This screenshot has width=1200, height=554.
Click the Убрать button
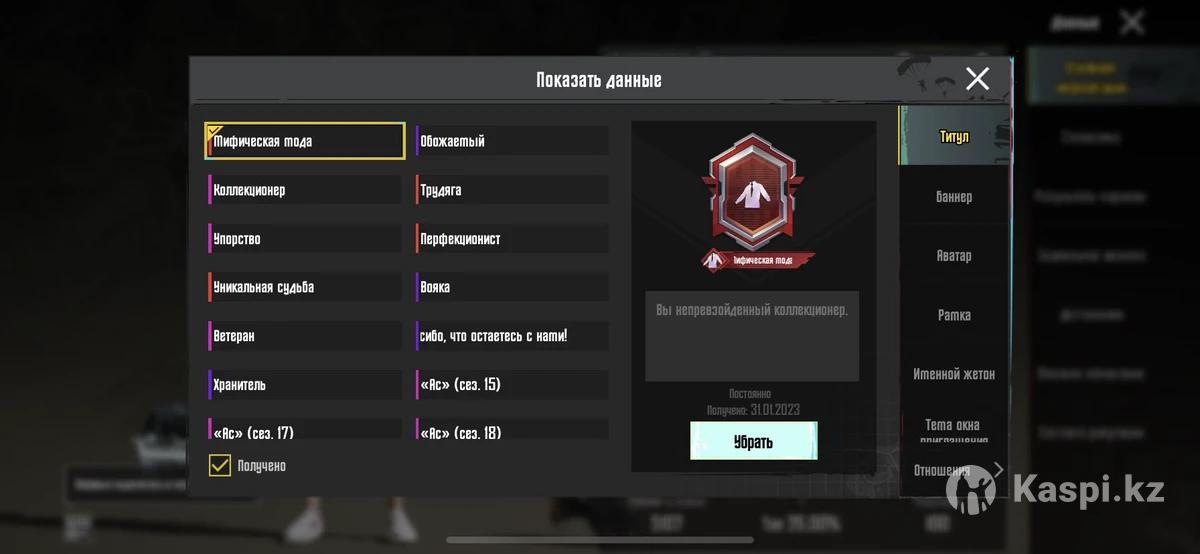753,441
